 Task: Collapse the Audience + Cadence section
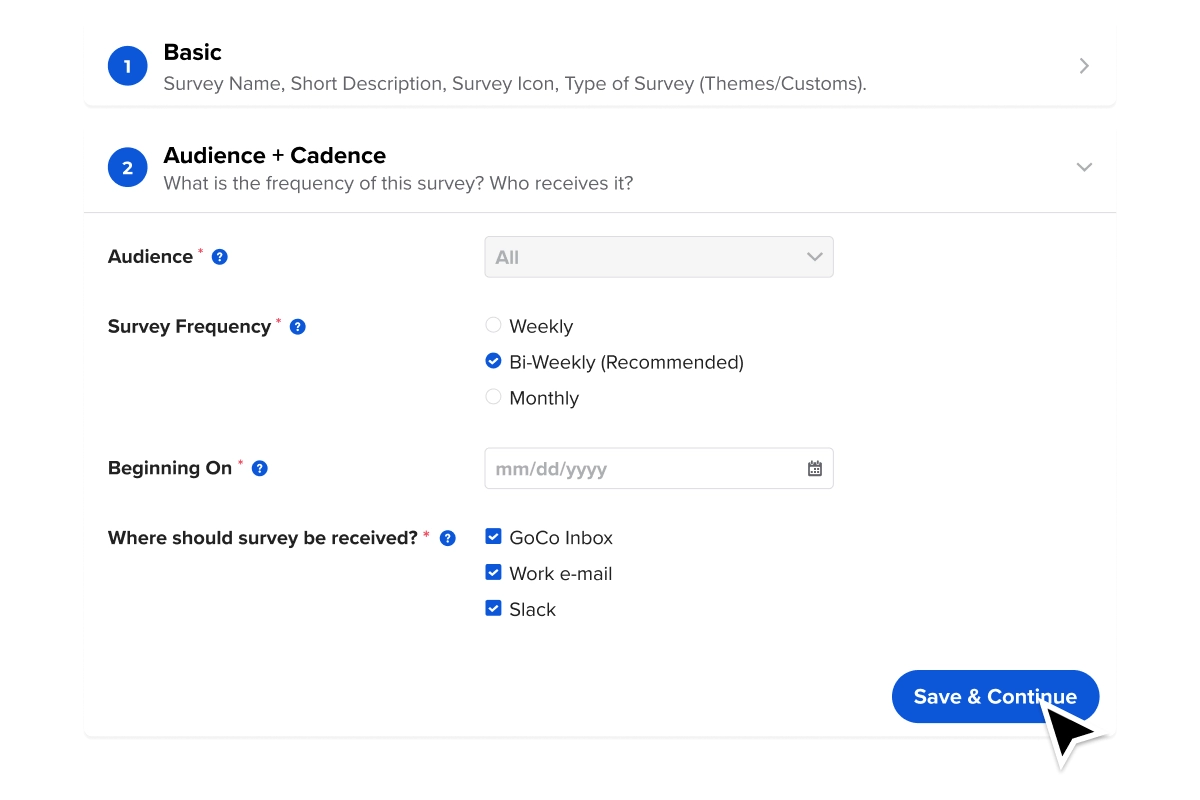point(1084,167)
